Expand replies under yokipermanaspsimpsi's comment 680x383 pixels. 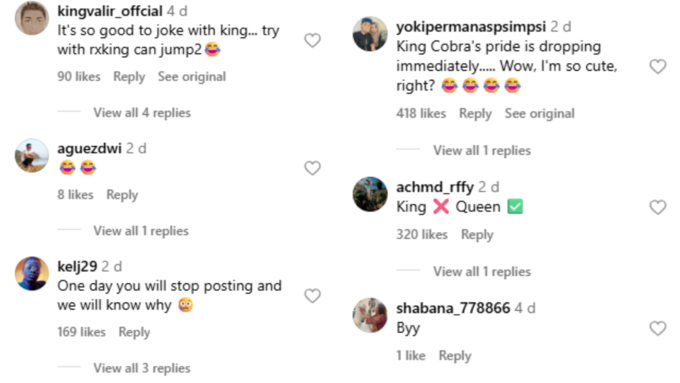click(x=482, y=151)
